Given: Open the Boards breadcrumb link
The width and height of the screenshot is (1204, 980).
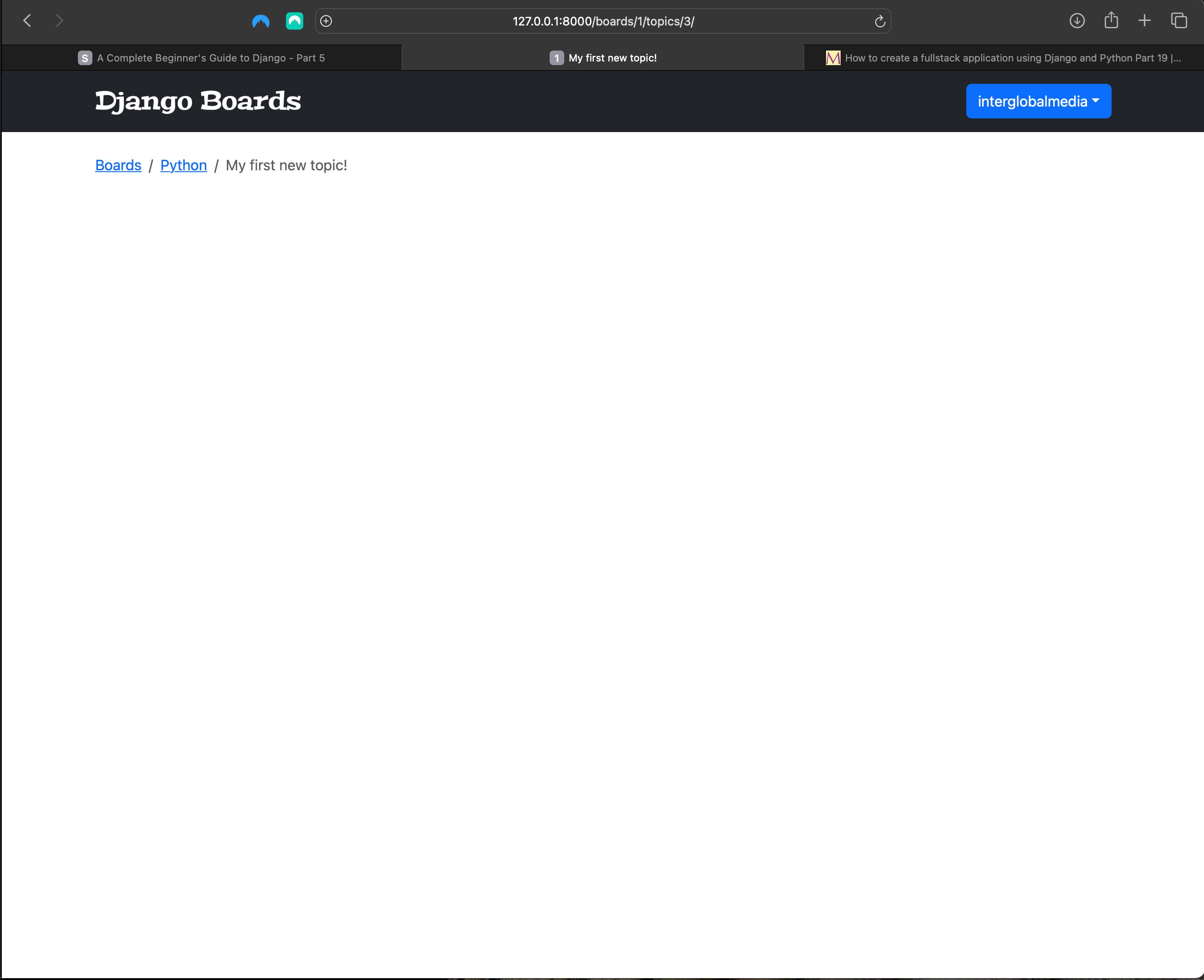Looking at the screenshot, I should [118, 165].
